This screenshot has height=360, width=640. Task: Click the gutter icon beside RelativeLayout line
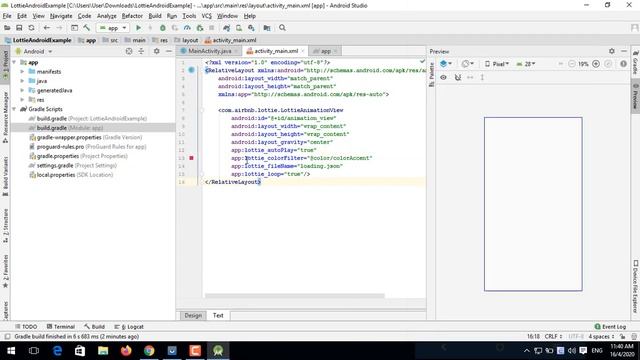pyautogui.click(x=191, y=70)
